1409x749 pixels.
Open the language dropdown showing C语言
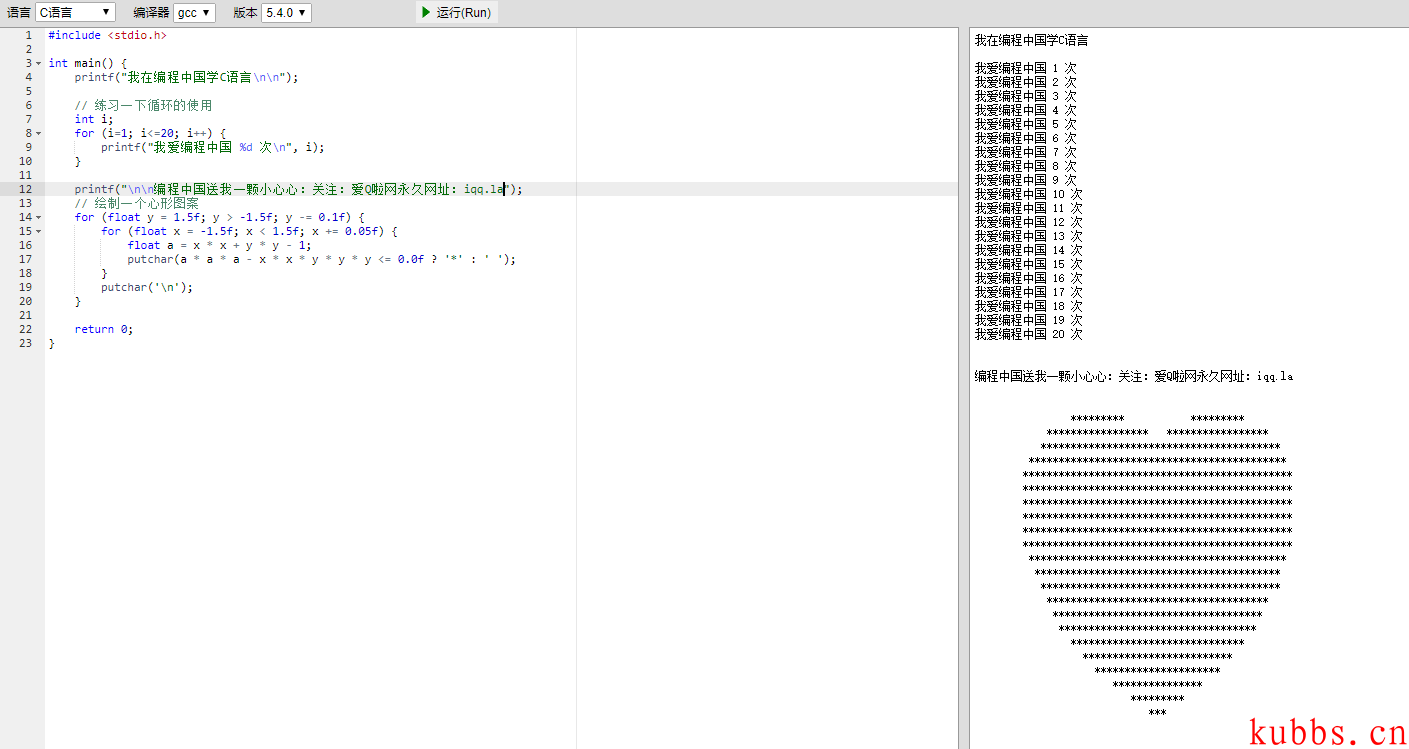(75, 13)
